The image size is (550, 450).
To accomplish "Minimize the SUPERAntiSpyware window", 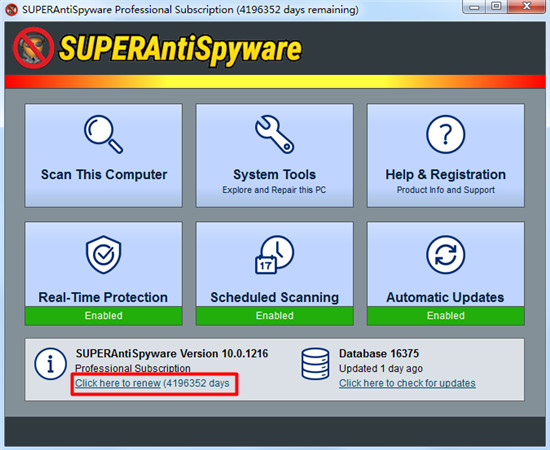I will (474, 7).
